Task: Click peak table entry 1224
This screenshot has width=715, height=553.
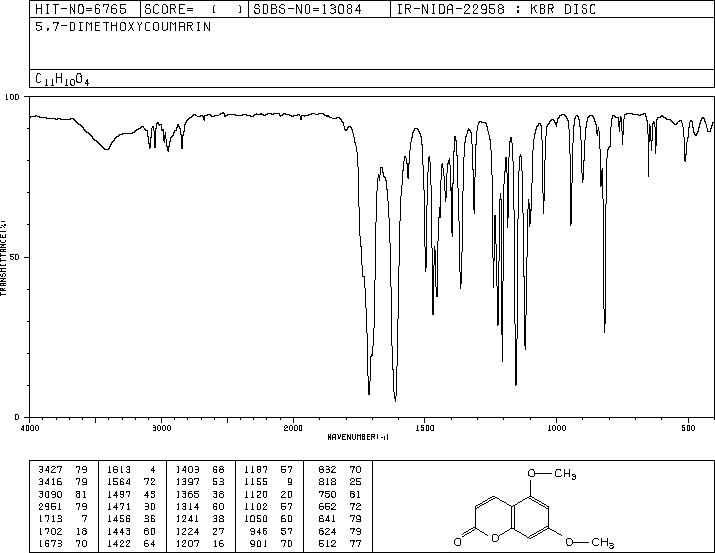Action: 187,531
